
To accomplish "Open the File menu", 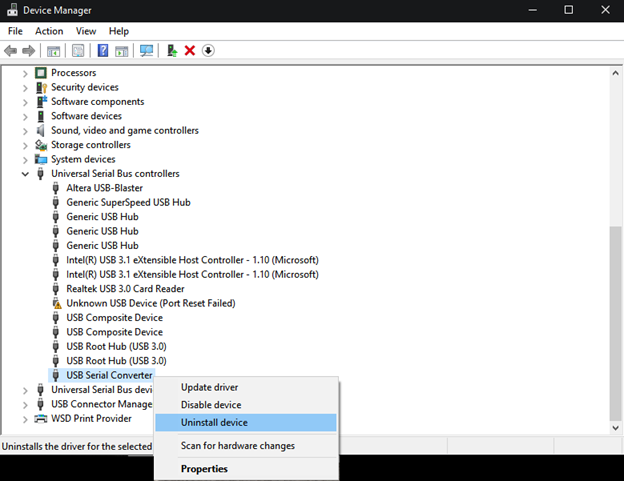I will tap(15, 31).
